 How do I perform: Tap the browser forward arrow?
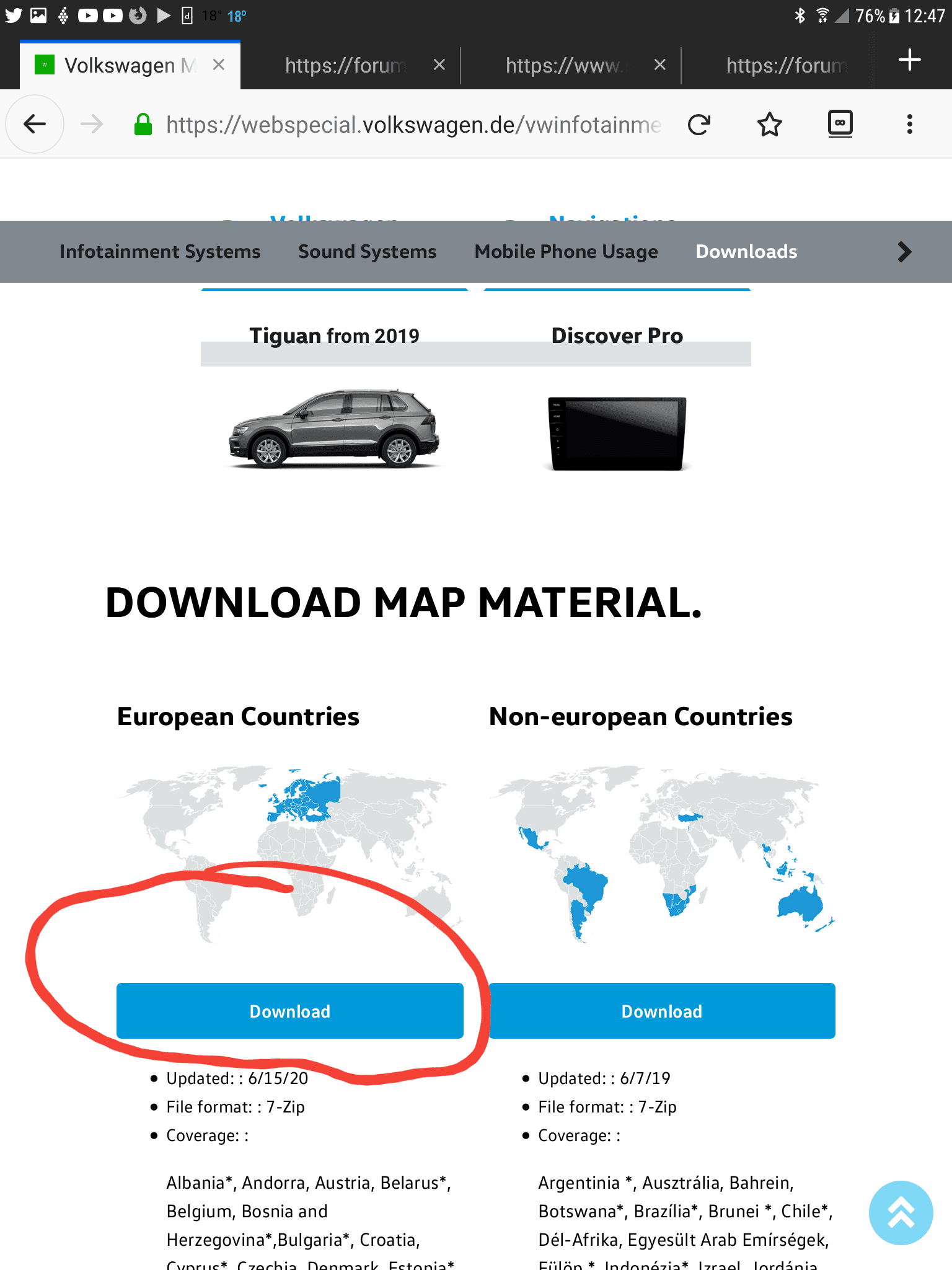92,124
